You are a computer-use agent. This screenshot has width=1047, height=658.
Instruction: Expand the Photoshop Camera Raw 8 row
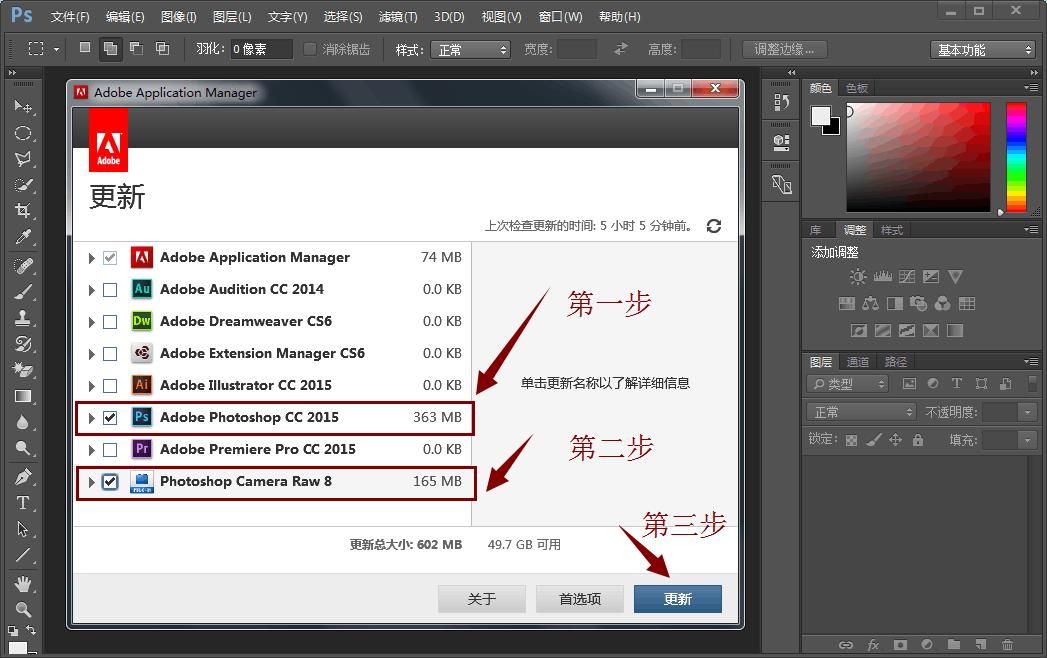pyautogui.click(x=91, y=482)
